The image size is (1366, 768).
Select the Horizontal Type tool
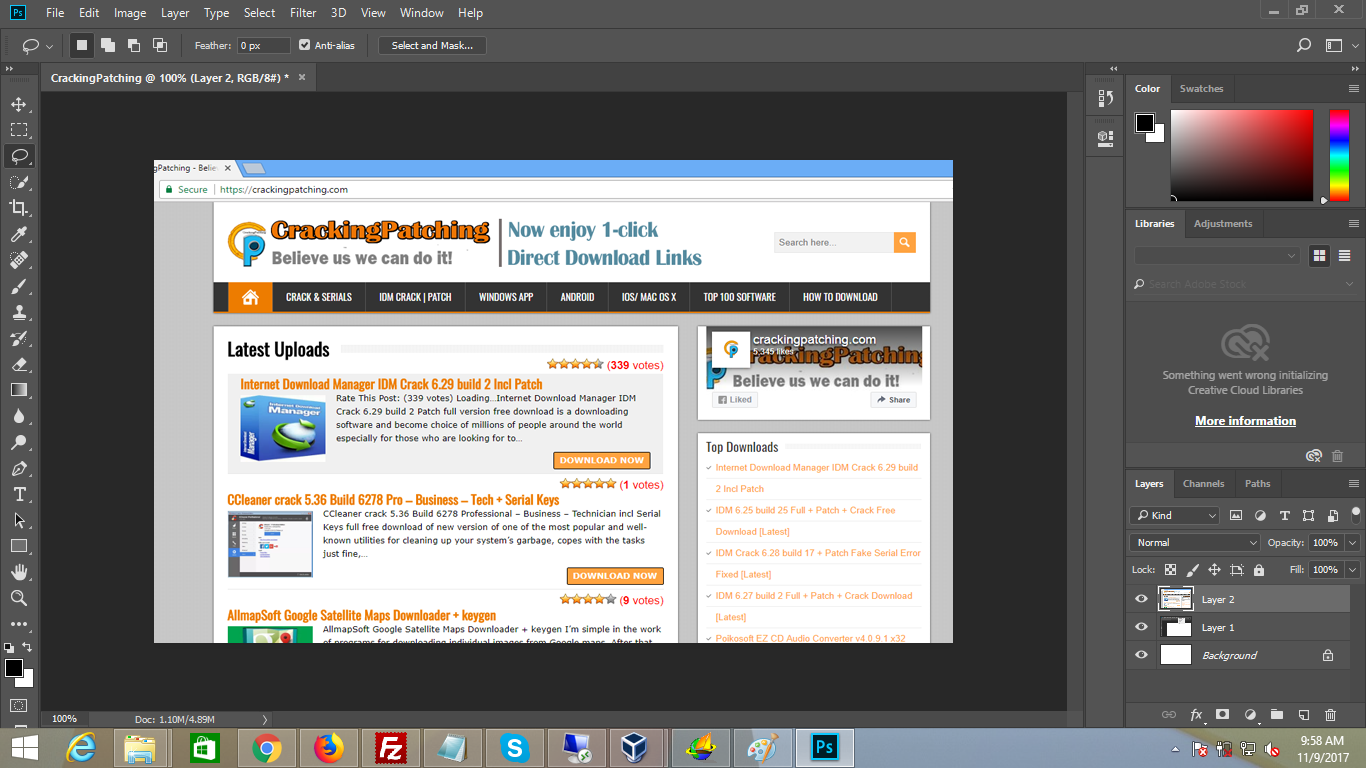pyautogui.click(x=18, y=494)
